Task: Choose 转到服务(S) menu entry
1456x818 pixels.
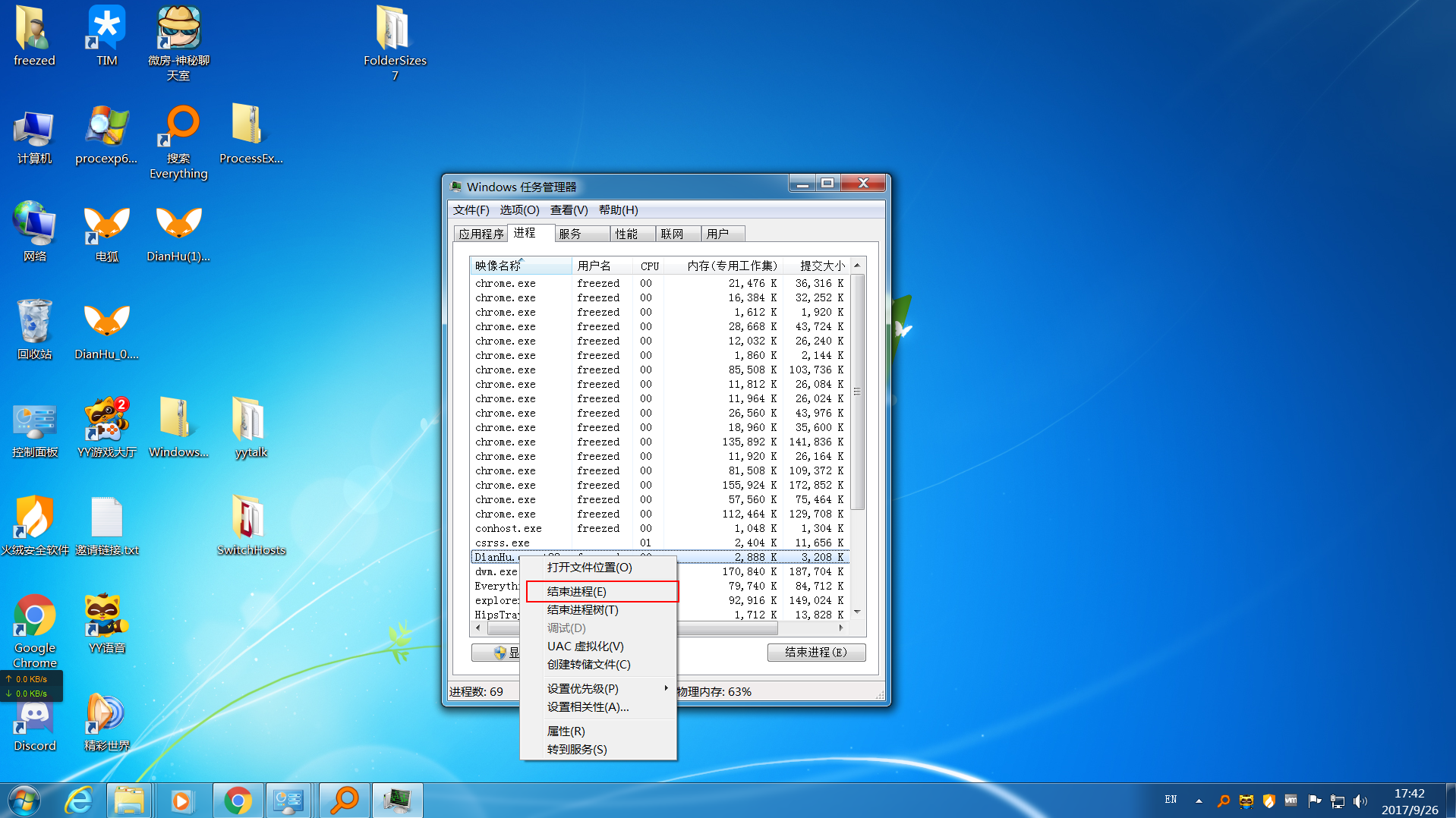Action: [x=598, y=750]
